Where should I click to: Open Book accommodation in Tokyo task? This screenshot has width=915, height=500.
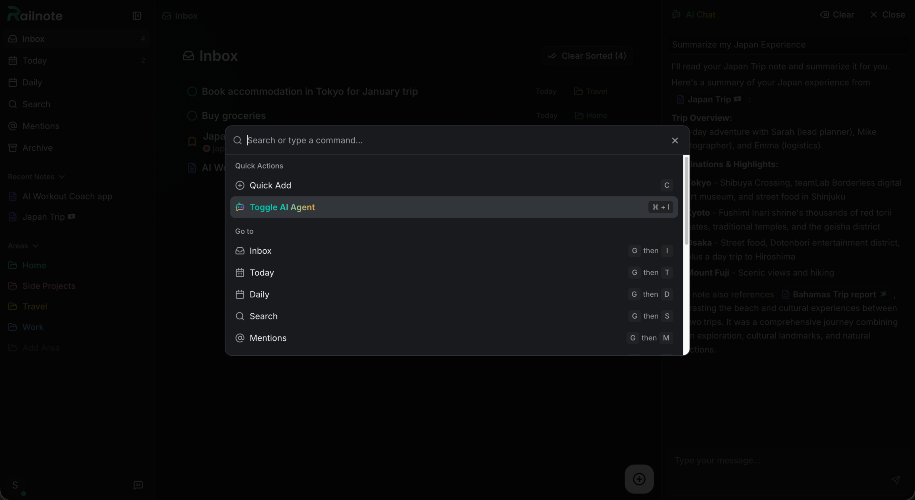(x=310, y=92)
